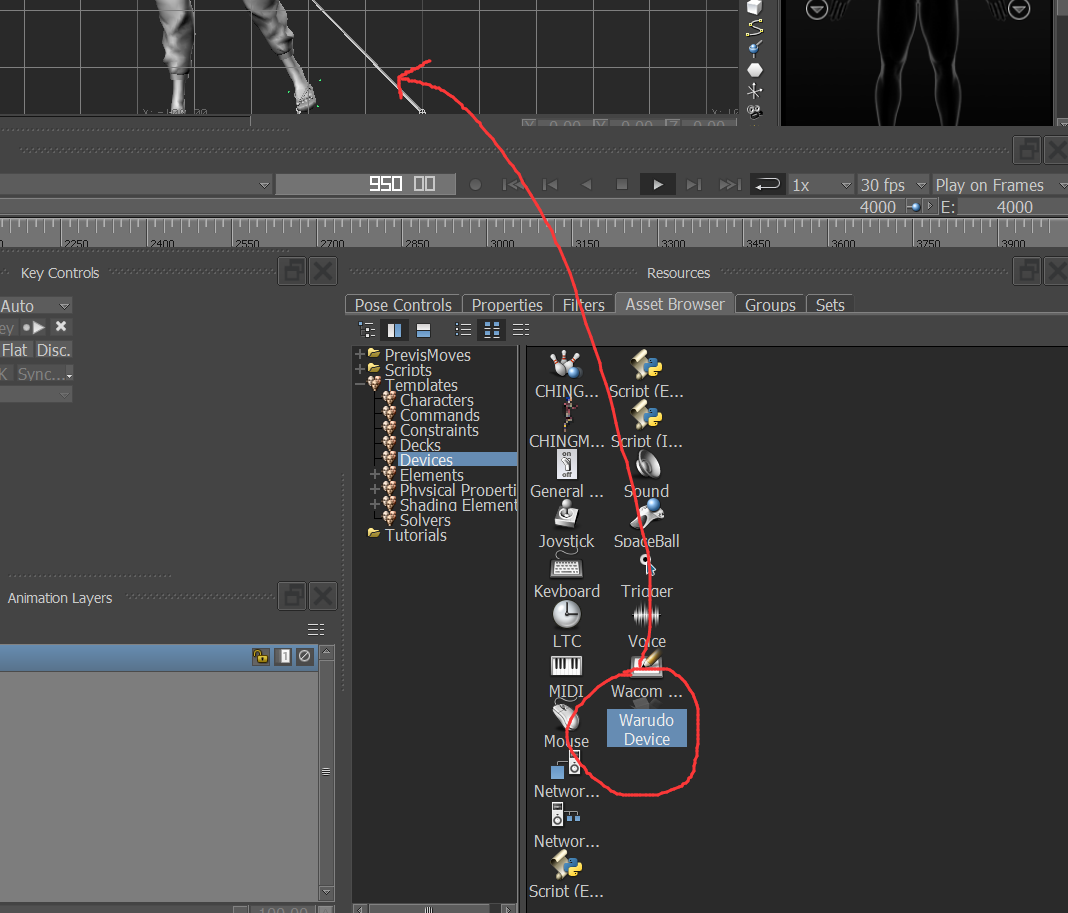Image resolution: width=1068 pixels, height=913 pixels.
Task: Select the Joystick device icon
Action: coord(566,516)
